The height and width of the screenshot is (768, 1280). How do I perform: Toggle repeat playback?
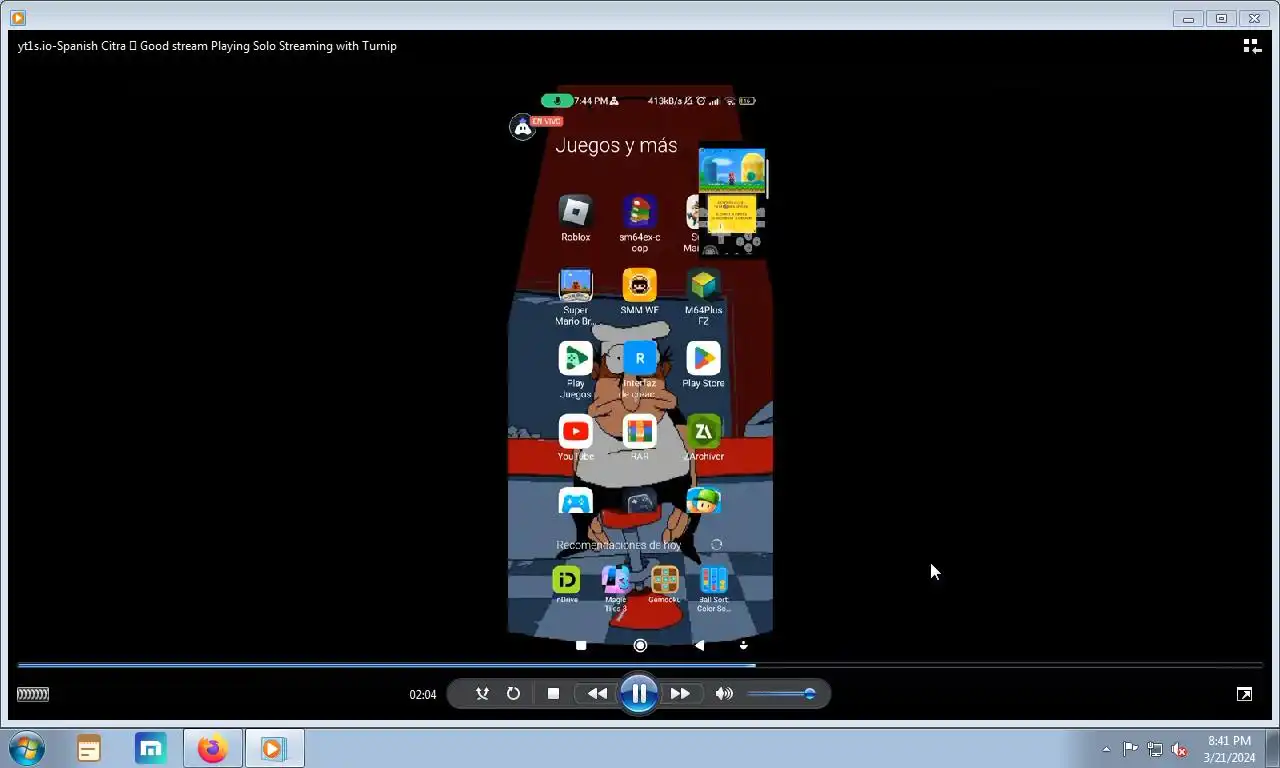coord(513,694)
